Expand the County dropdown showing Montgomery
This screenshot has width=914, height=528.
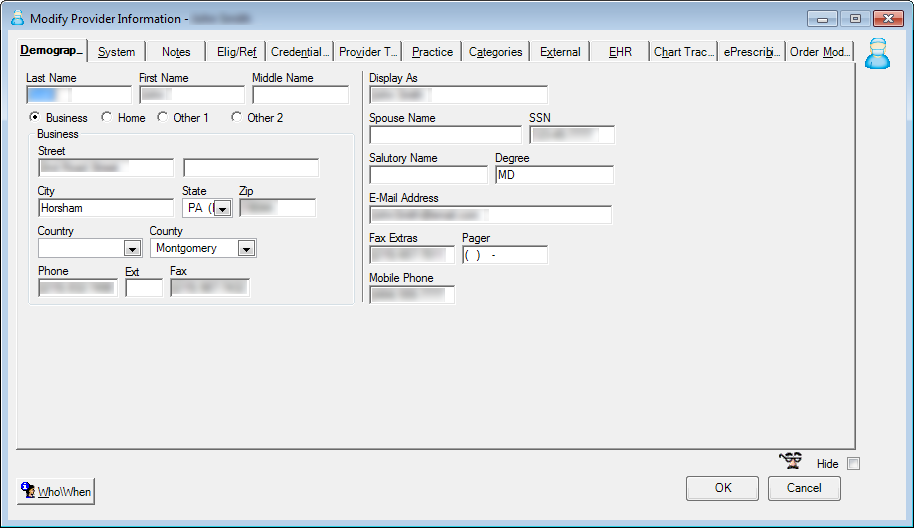(246, 249)
